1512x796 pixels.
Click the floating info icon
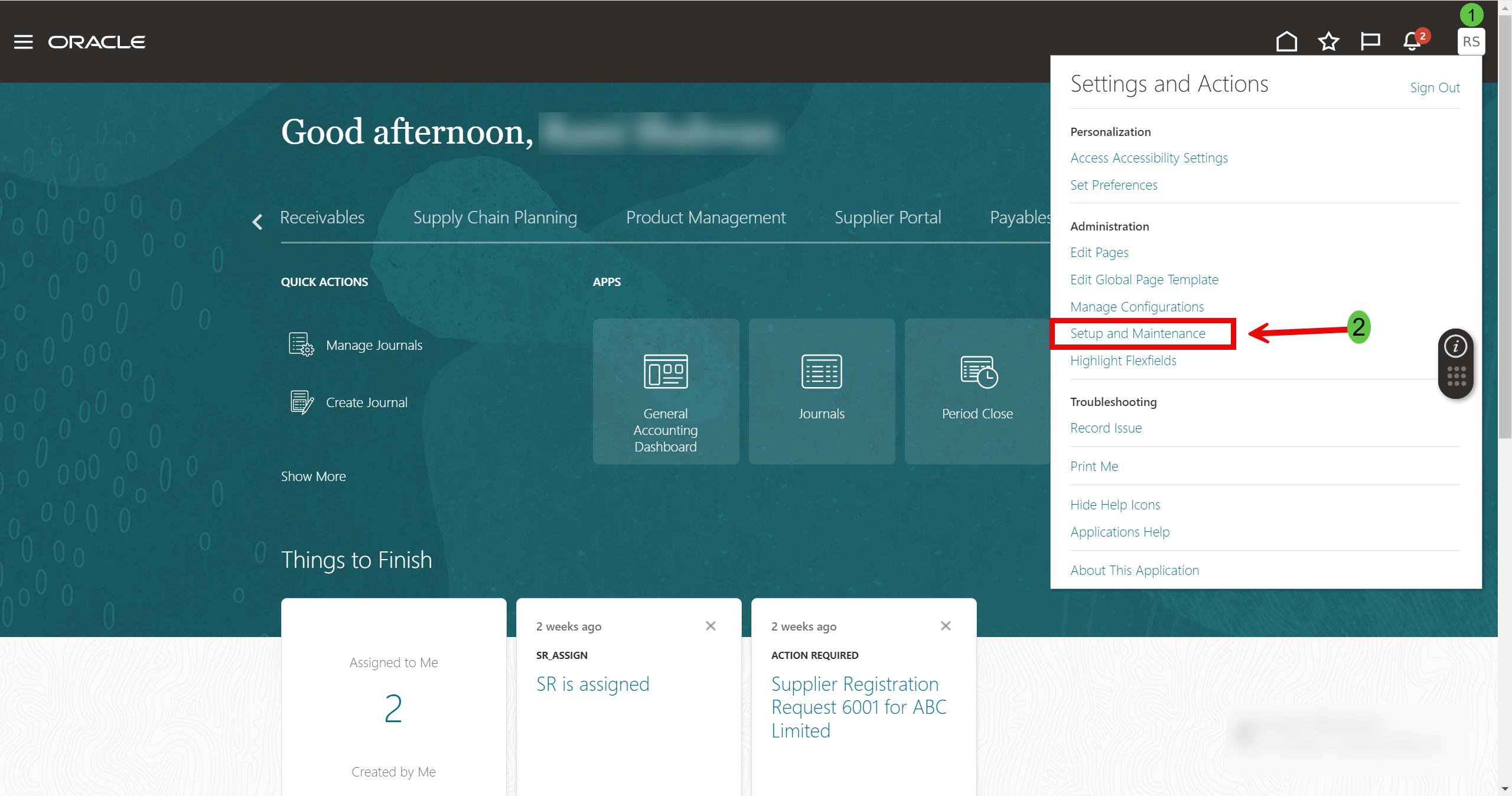pos(1455,346)
